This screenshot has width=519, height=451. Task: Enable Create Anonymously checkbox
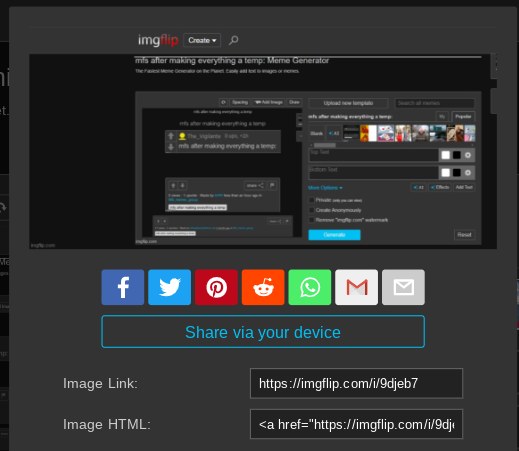[311, 210]
